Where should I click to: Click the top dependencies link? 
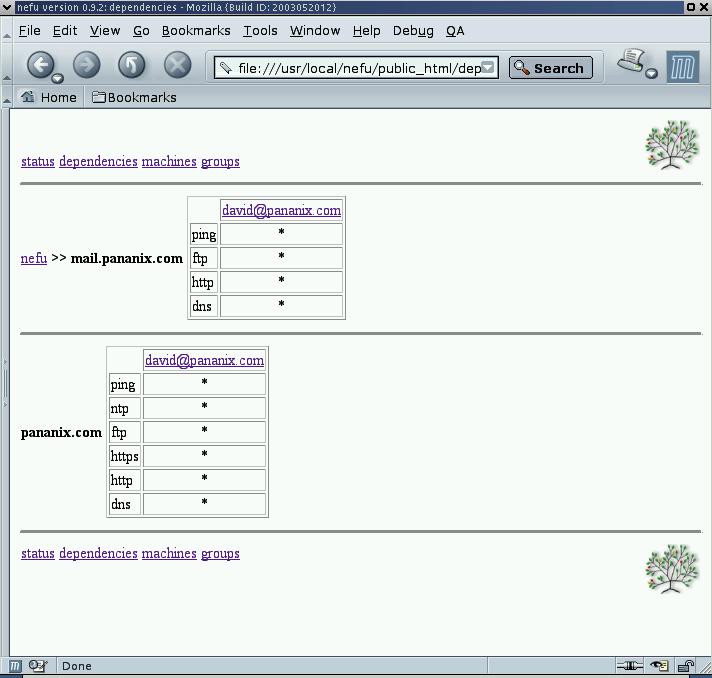[98, 161]
